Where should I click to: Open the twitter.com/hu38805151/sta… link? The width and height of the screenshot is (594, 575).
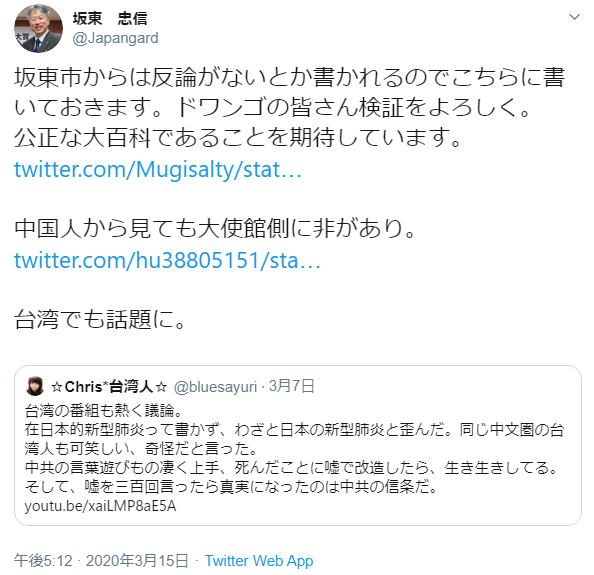click(167, 261)
